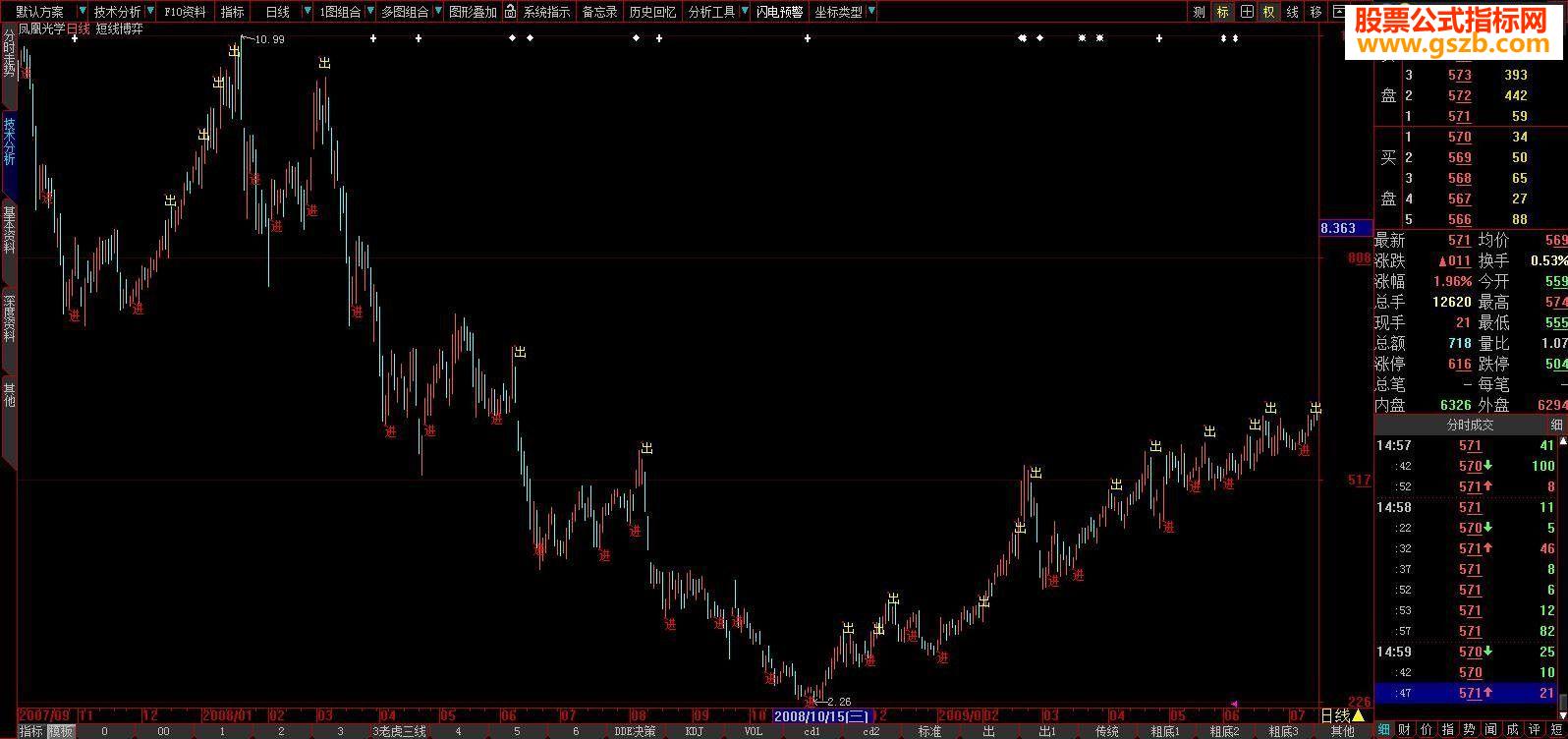Click the magenta arrow marker above timeline

click(x=1235, y=704)
